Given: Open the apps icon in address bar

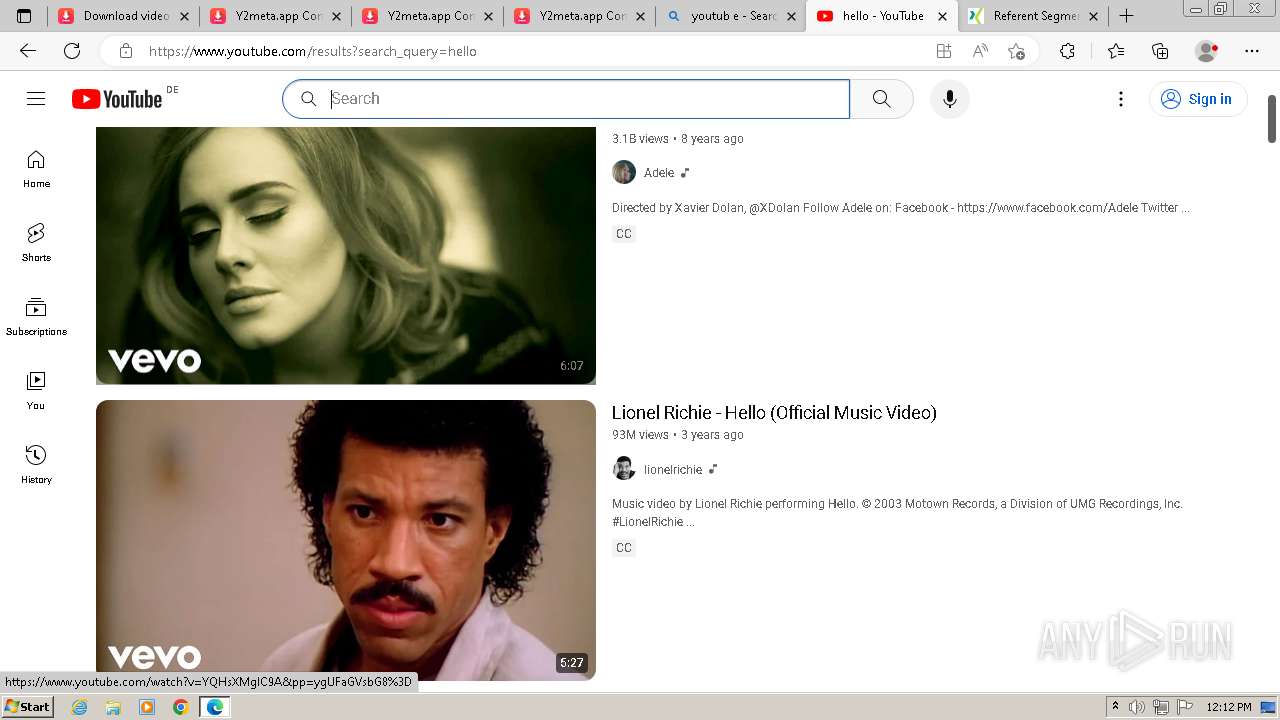Looking at the screenshot, I should 943,51.
